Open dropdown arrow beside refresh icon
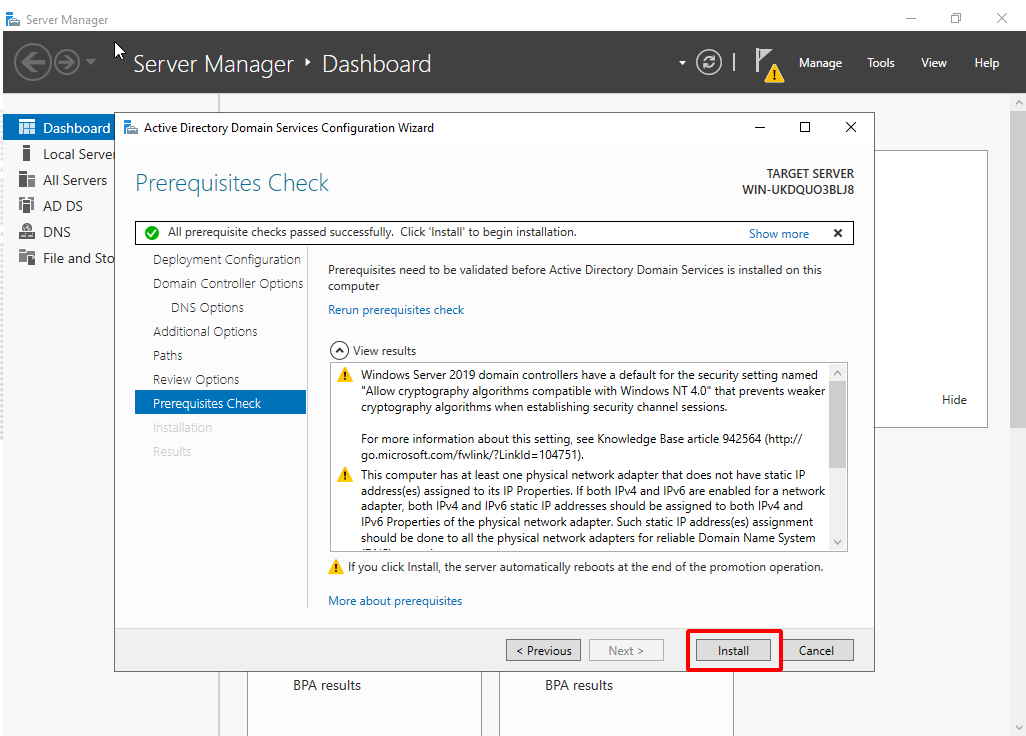Screen dimensions: 1026x736 click(x=683, y=63)
